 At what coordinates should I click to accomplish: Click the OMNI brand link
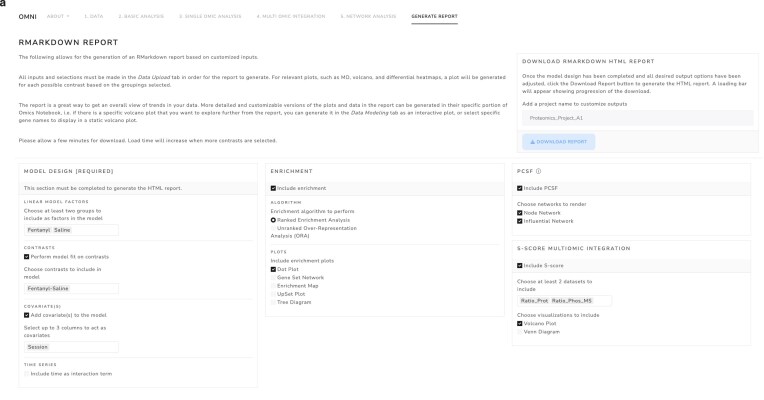27,17
